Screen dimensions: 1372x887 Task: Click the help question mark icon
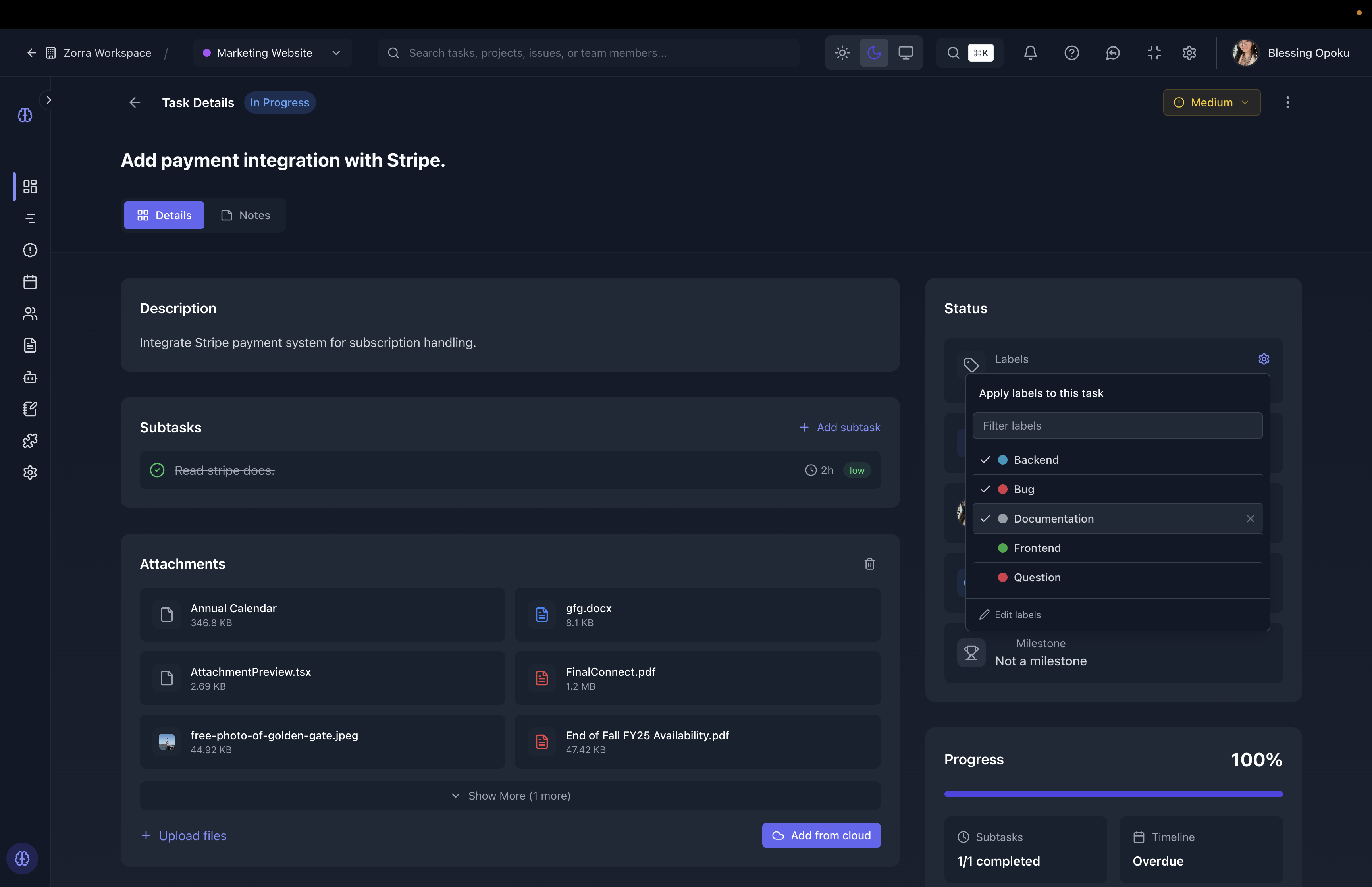1071,53
